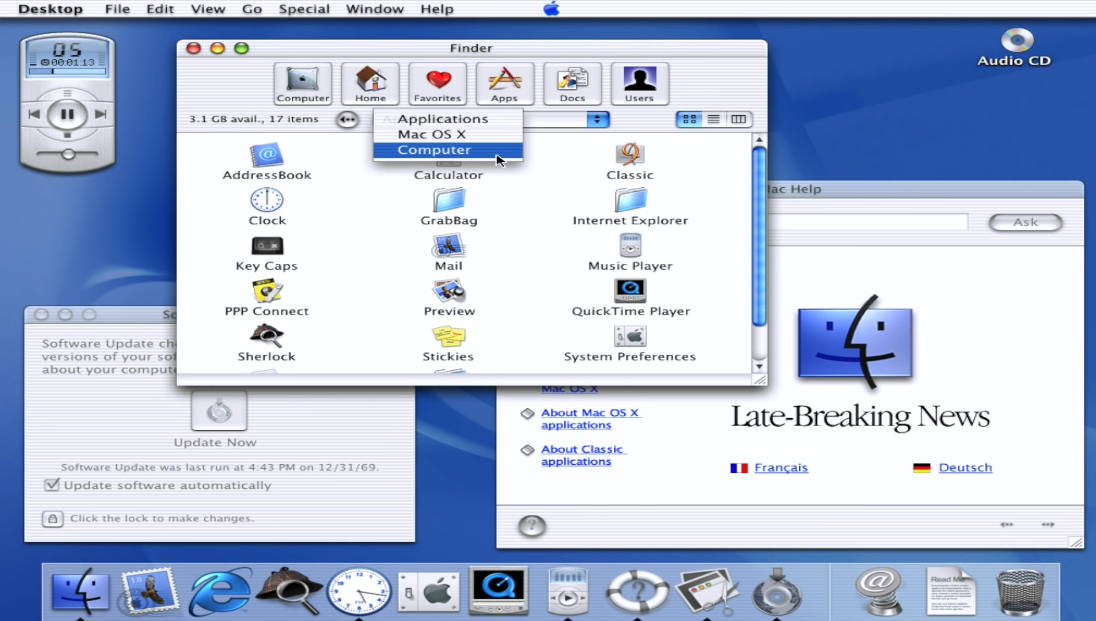
Task: Click the Apple logo in the menu bar
Action: (551, 8)
